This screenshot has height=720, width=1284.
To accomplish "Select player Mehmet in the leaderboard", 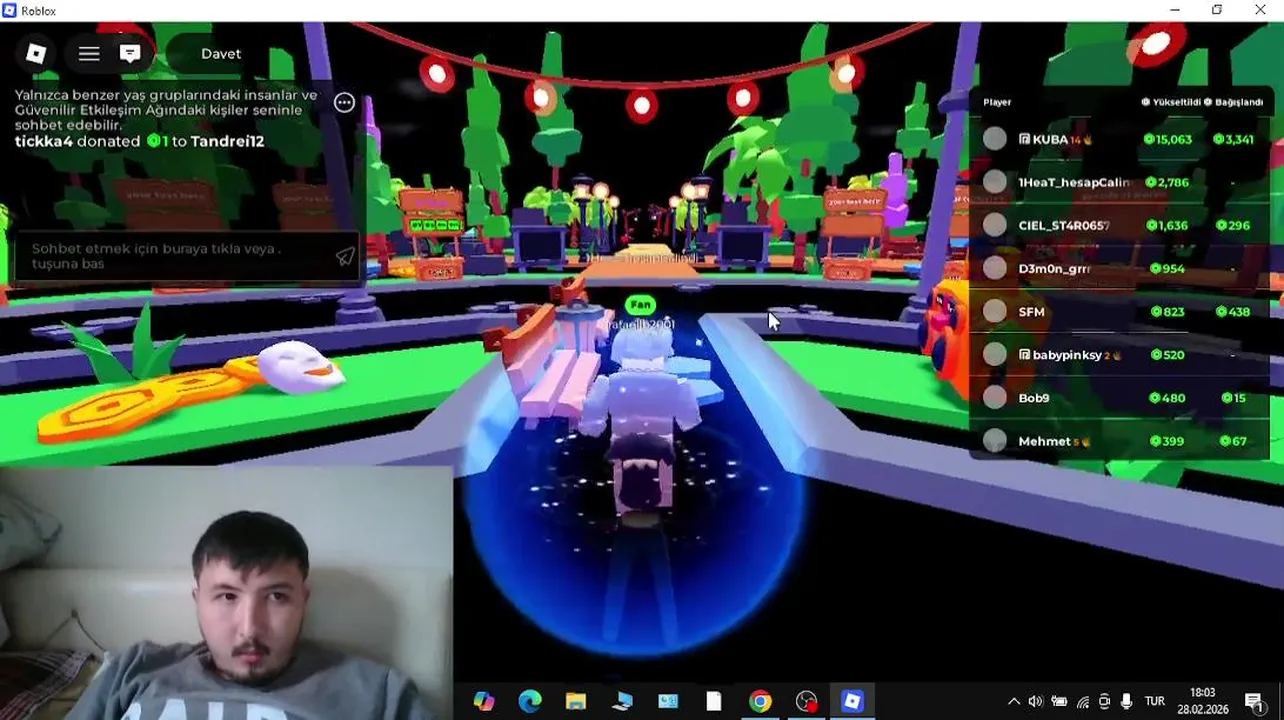I will click(x=1120, y=440).
